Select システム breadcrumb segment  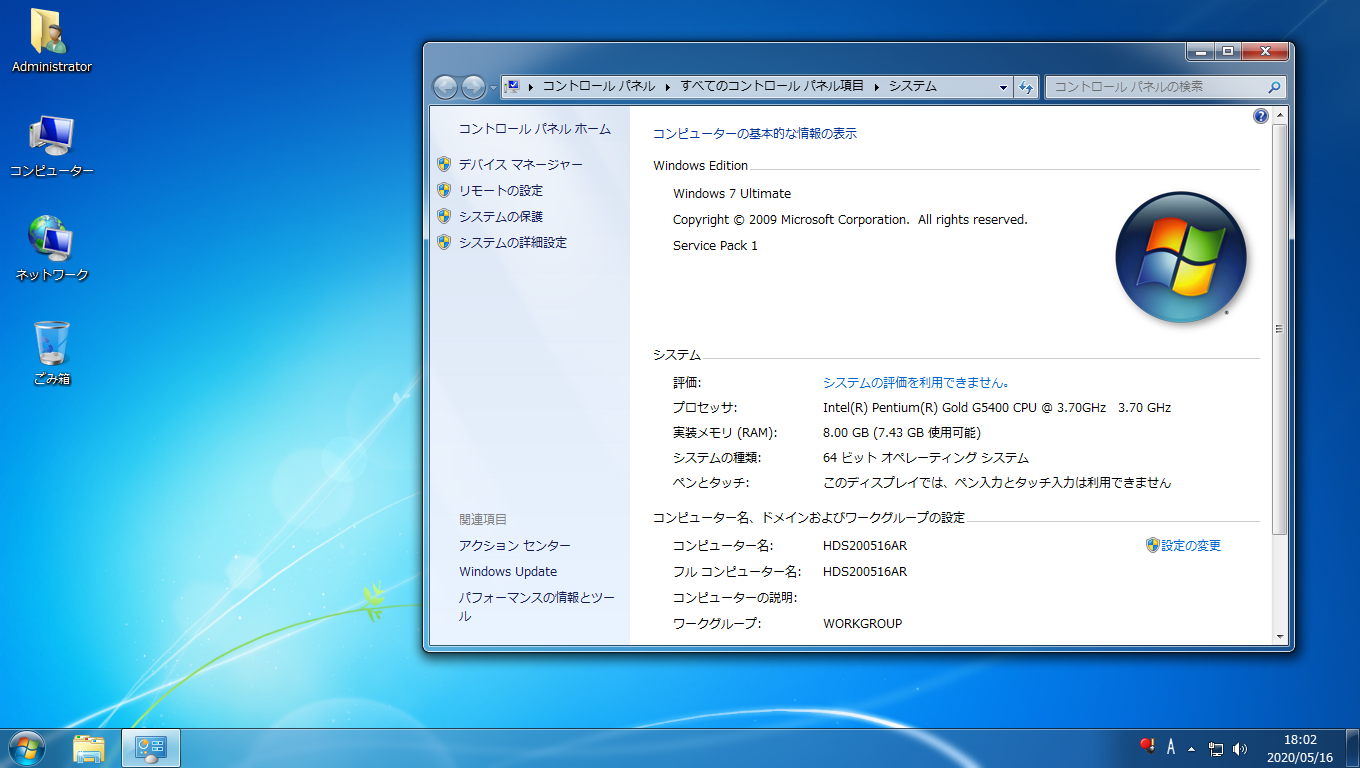(x=913, y=86)
